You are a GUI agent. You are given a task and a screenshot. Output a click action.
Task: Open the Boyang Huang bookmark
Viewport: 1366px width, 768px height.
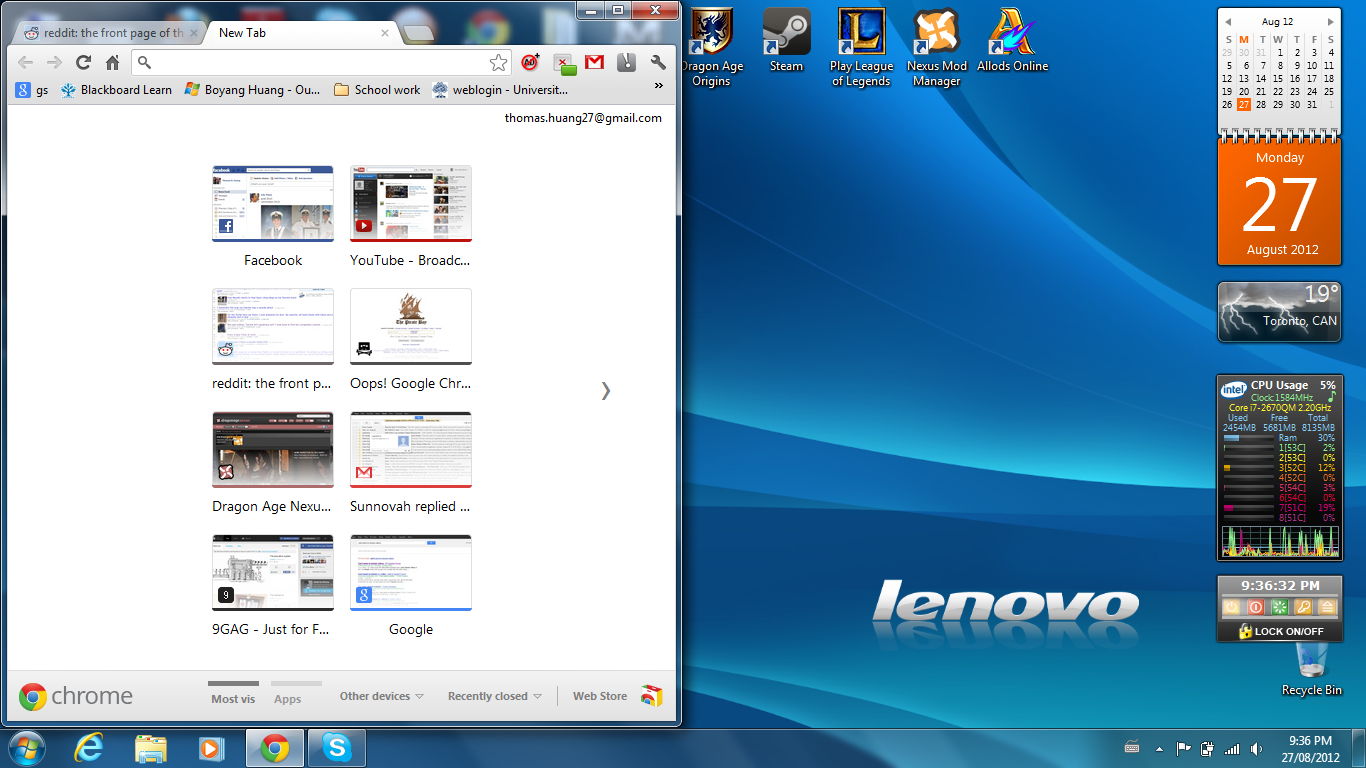point(253,90)
